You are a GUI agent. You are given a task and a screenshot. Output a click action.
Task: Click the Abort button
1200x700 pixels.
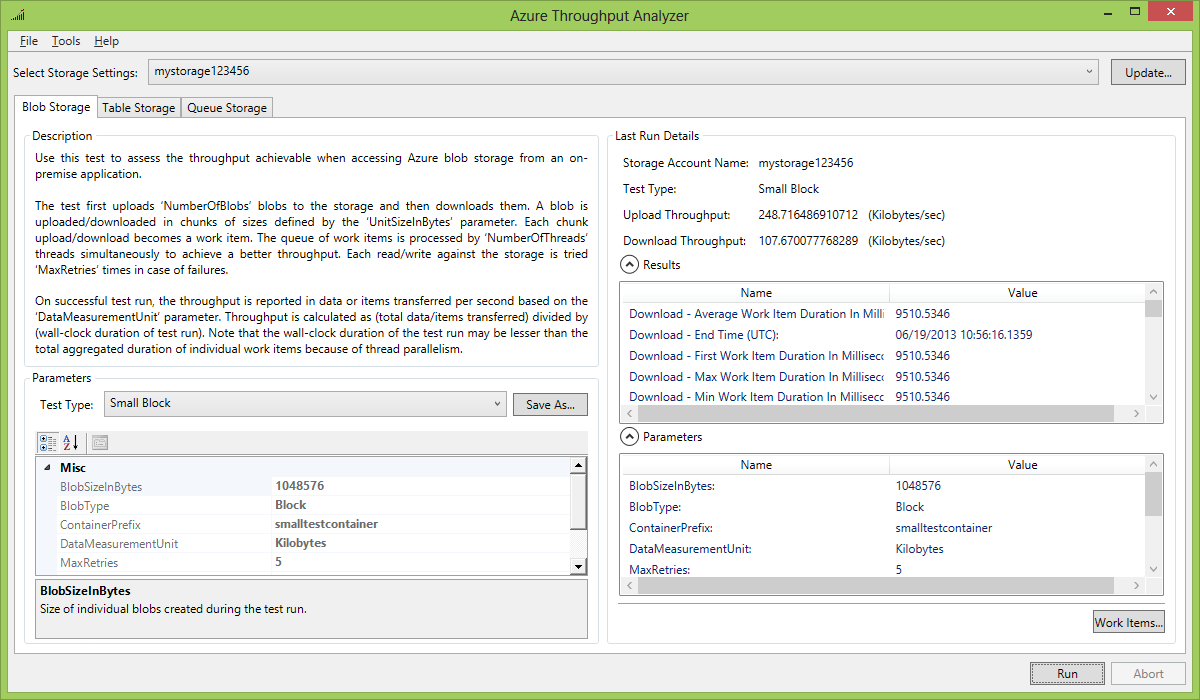(1148, 674)
